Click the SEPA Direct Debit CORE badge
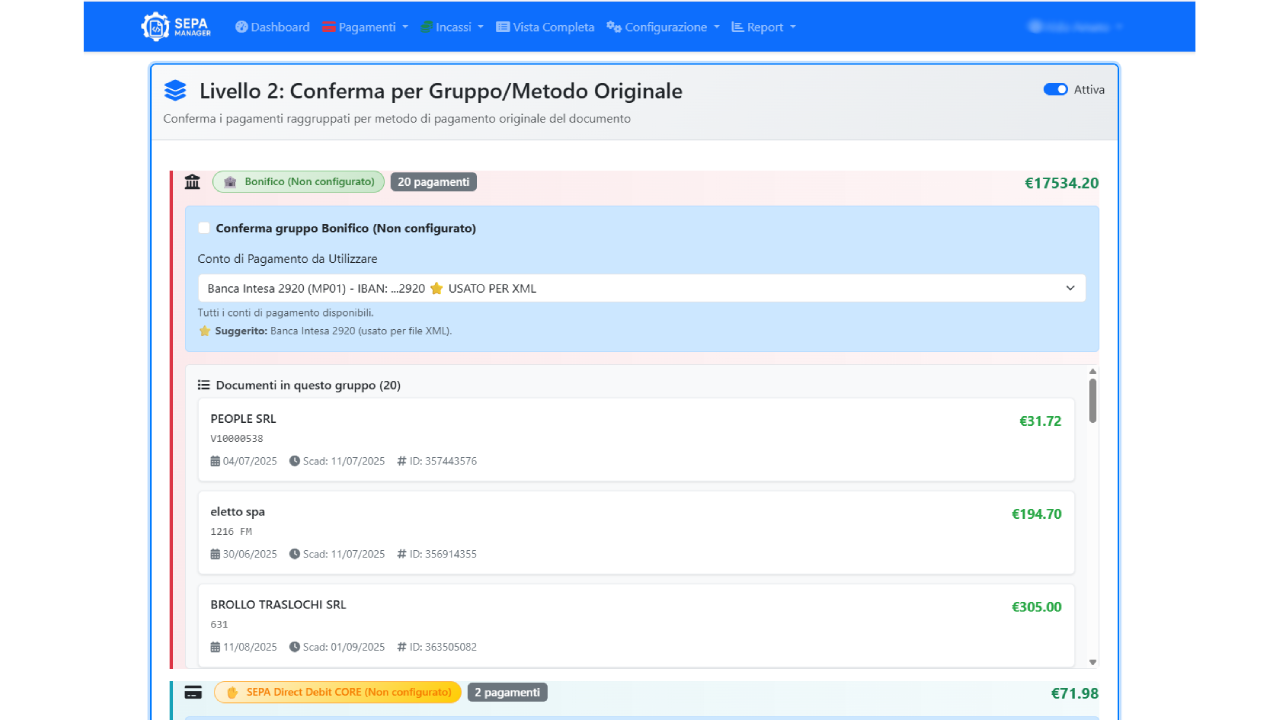This screenshot has width=1280, height=720. tap(337, 692)
